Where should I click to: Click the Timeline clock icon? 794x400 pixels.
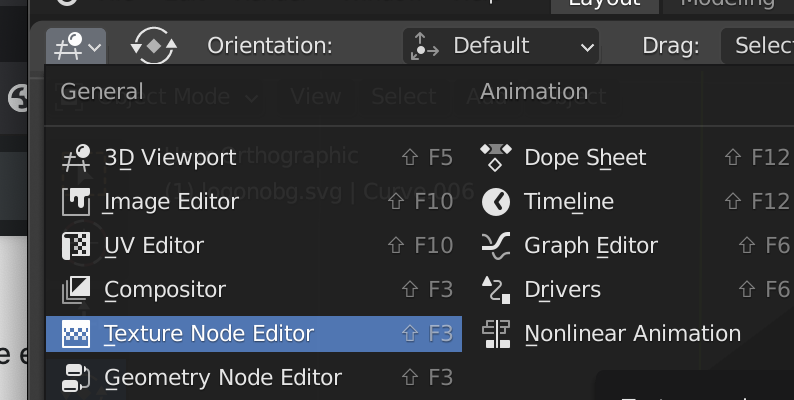coord(496,202)
